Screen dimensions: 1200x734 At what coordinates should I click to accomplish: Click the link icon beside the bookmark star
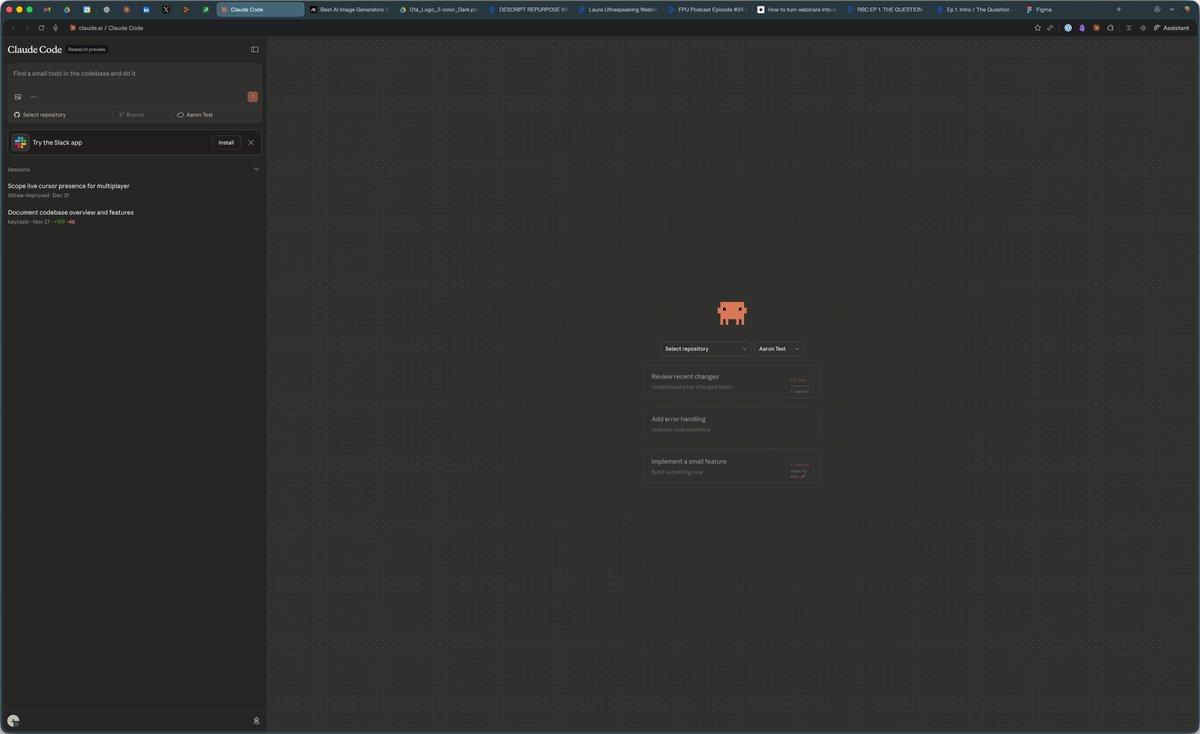pos(1050,28)
